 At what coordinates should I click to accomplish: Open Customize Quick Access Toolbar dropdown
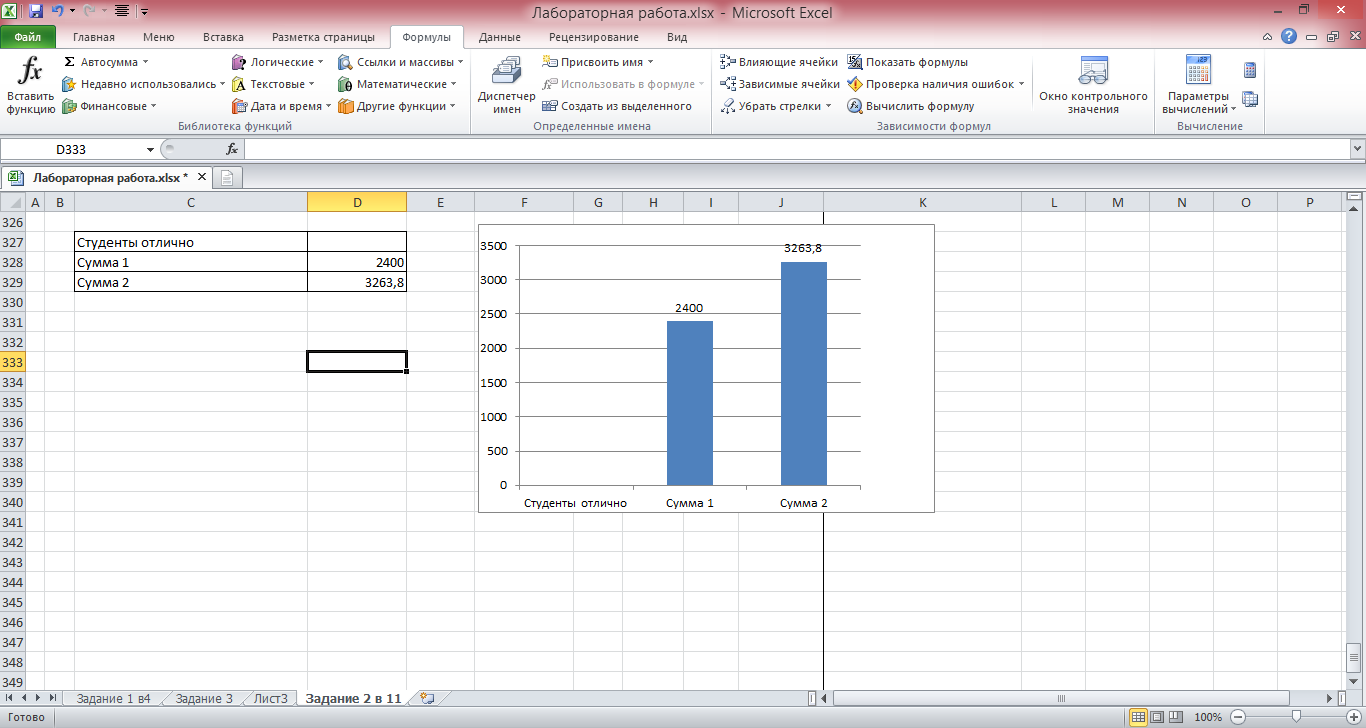(x=144, y=12)
